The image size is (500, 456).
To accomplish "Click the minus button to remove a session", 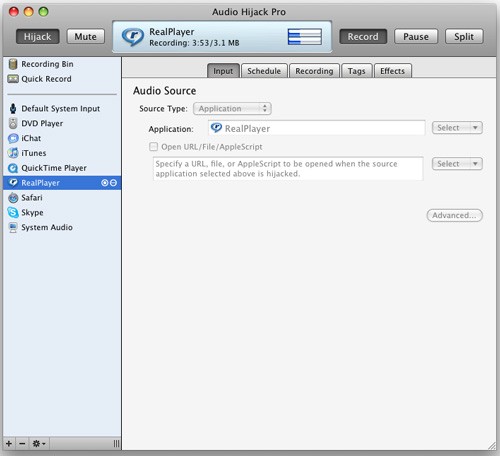I will (x=22, y=444).
